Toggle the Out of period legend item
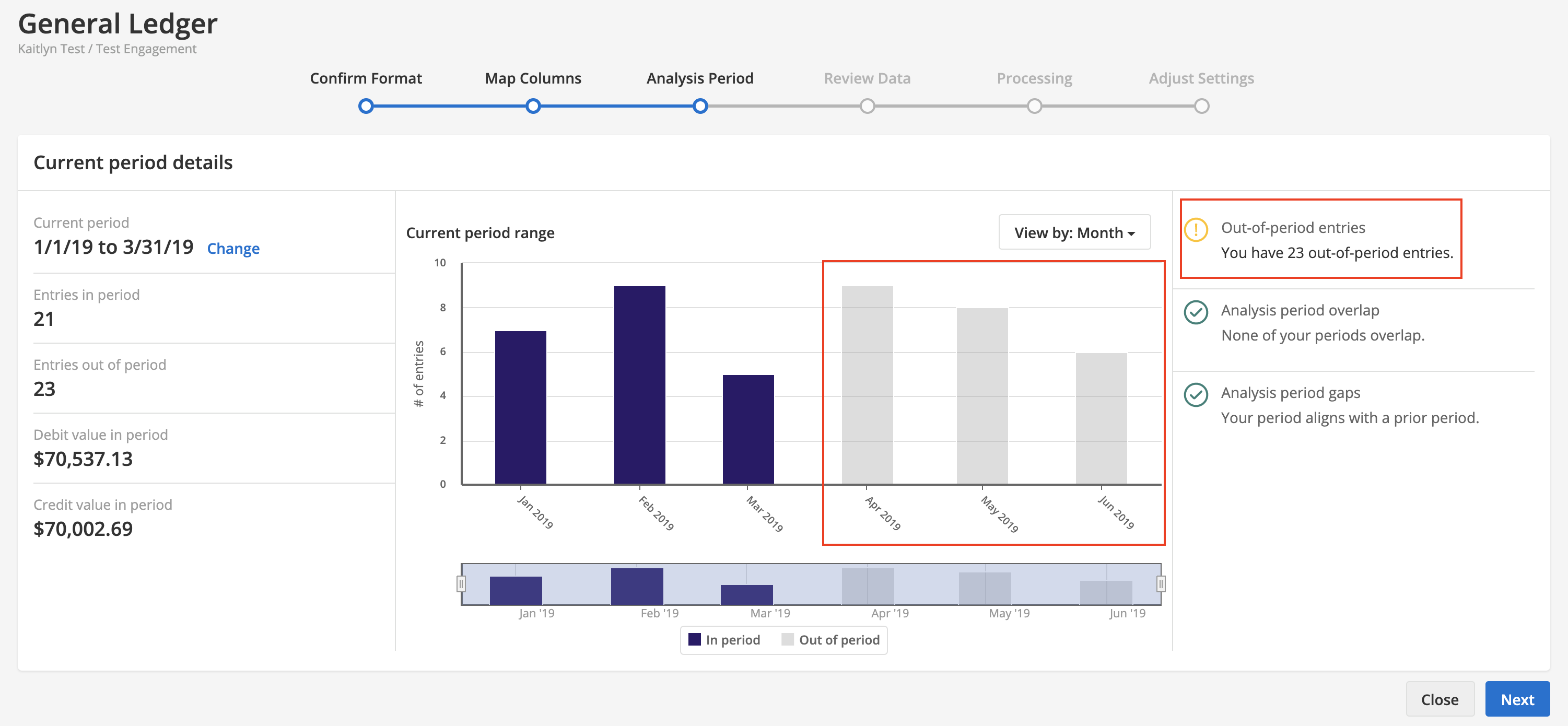 [x=830, y=640]
